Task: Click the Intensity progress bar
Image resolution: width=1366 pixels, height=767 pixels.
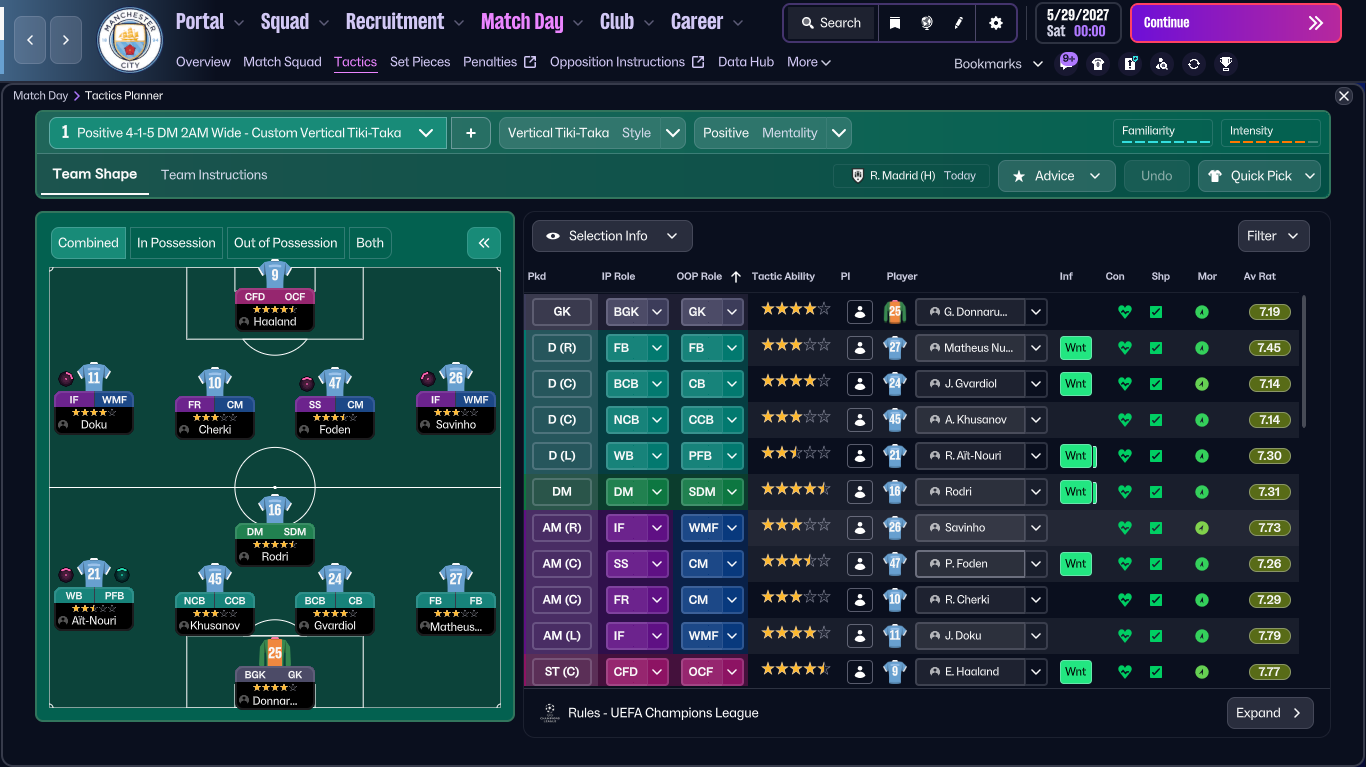Action: [x=1270, y=133]
